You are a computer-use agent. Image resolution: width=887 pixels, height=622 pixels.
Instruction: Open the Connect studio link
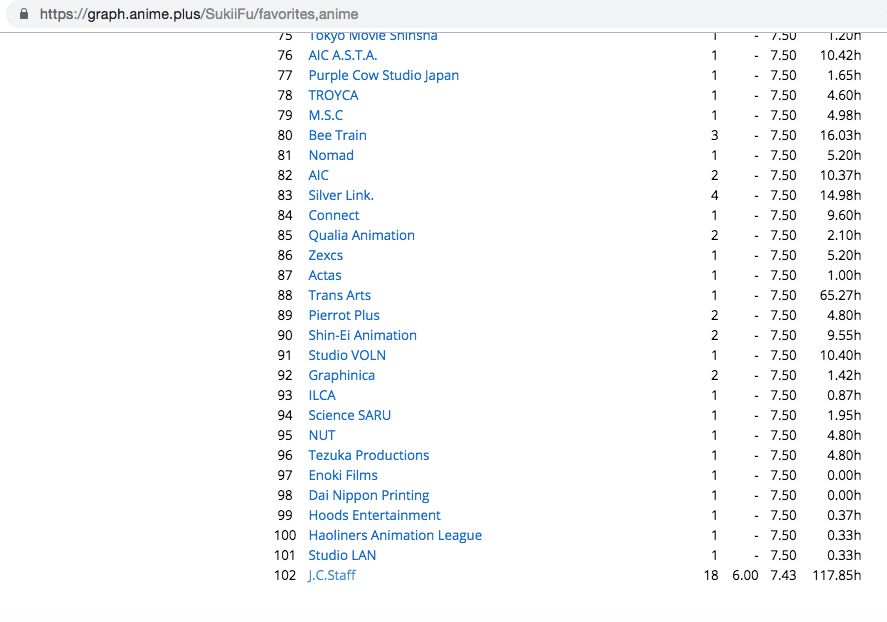(334, 215)
